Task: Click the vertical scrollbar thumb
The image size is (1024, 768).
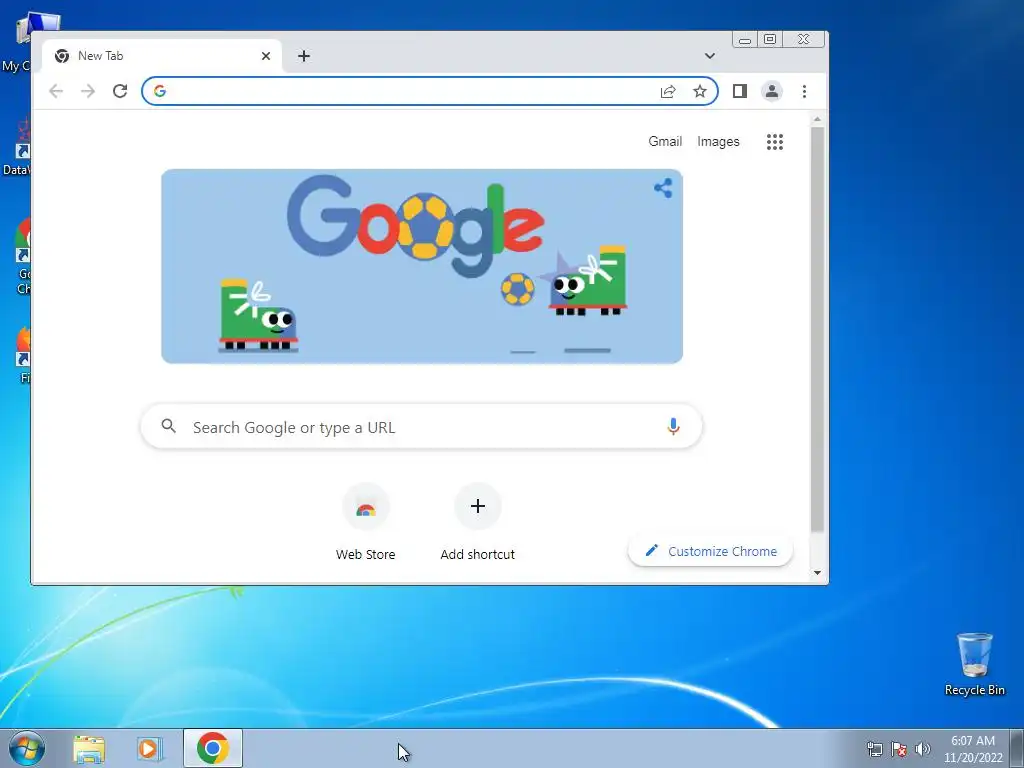Action: pyautogui.click(x=817, y=330)
